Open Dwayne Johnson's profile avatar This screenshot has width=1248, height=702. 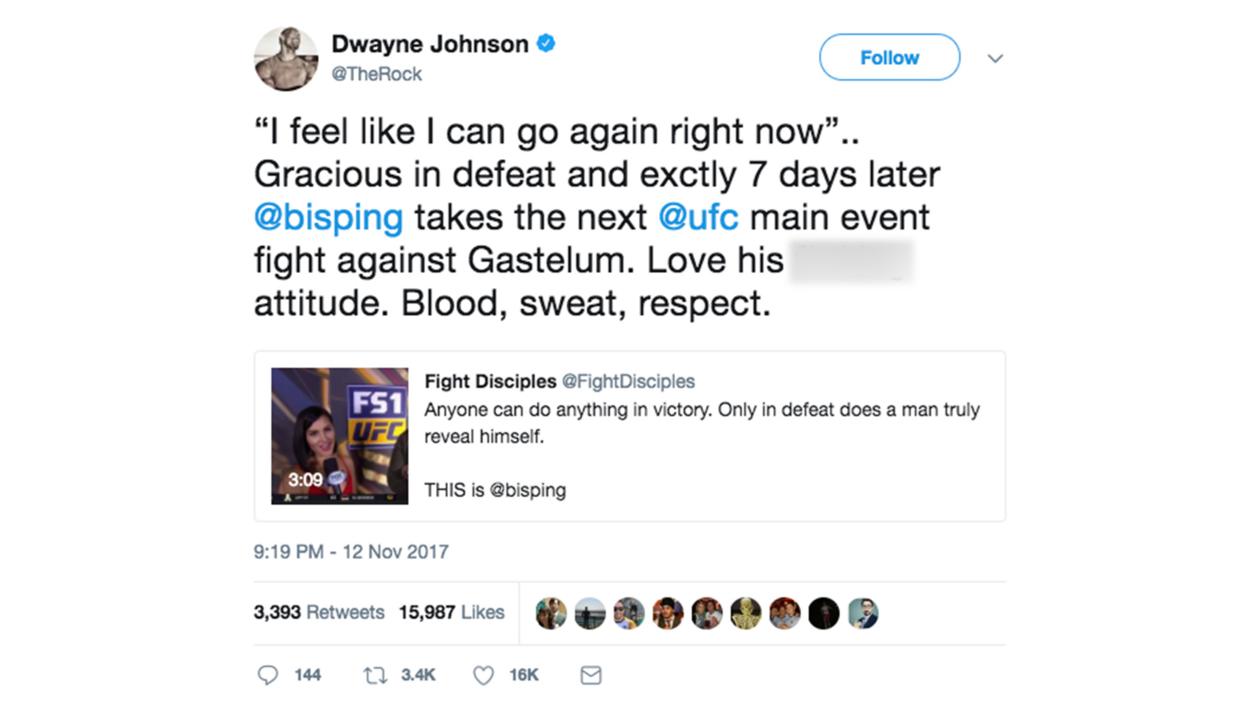tap(286, 57)
